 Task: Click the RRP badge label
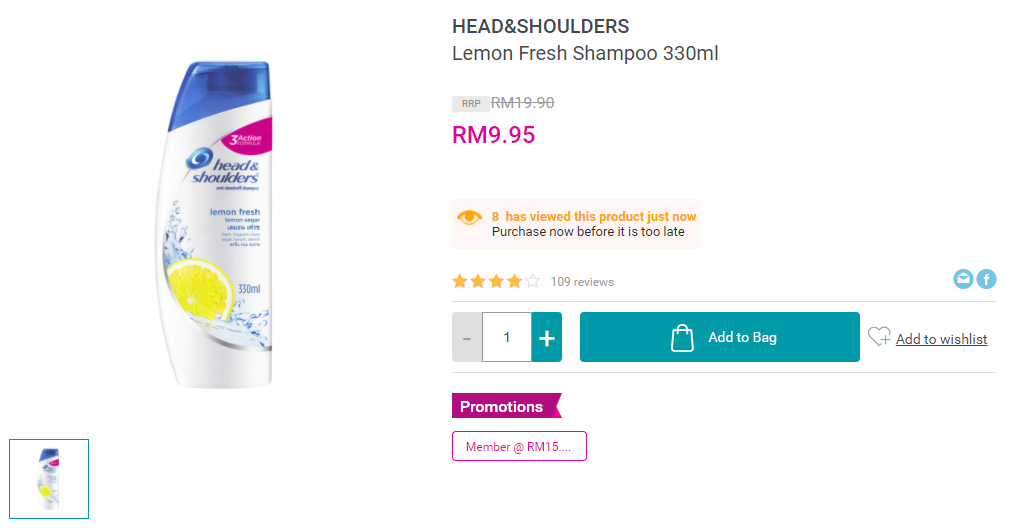(471, 104)
